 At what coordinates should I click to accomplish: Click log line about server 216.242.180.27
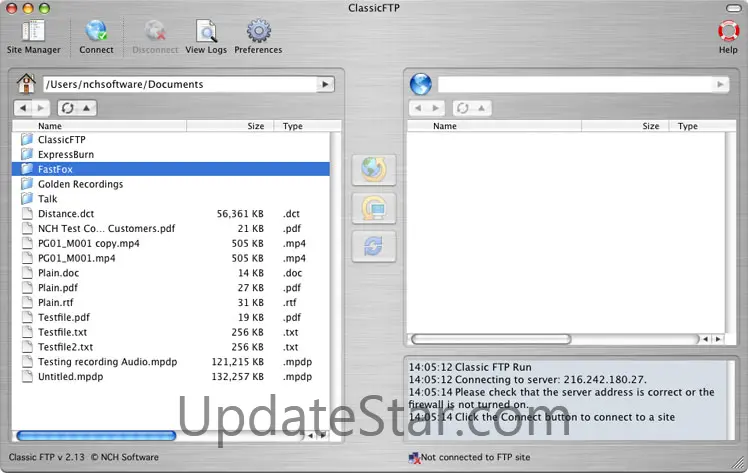[527, 380]
